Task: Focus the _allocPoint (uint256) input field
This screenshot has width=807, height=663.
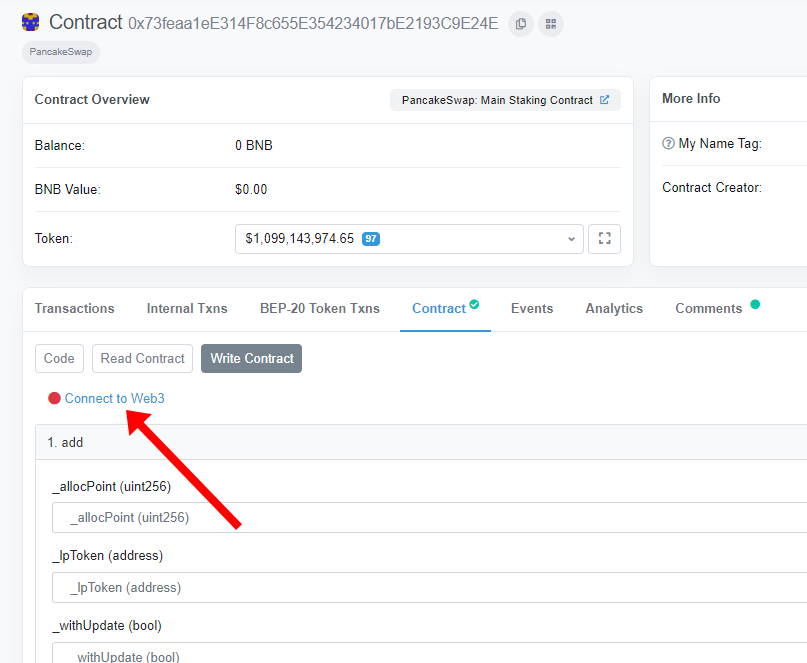Action: (x=429, y=517)
